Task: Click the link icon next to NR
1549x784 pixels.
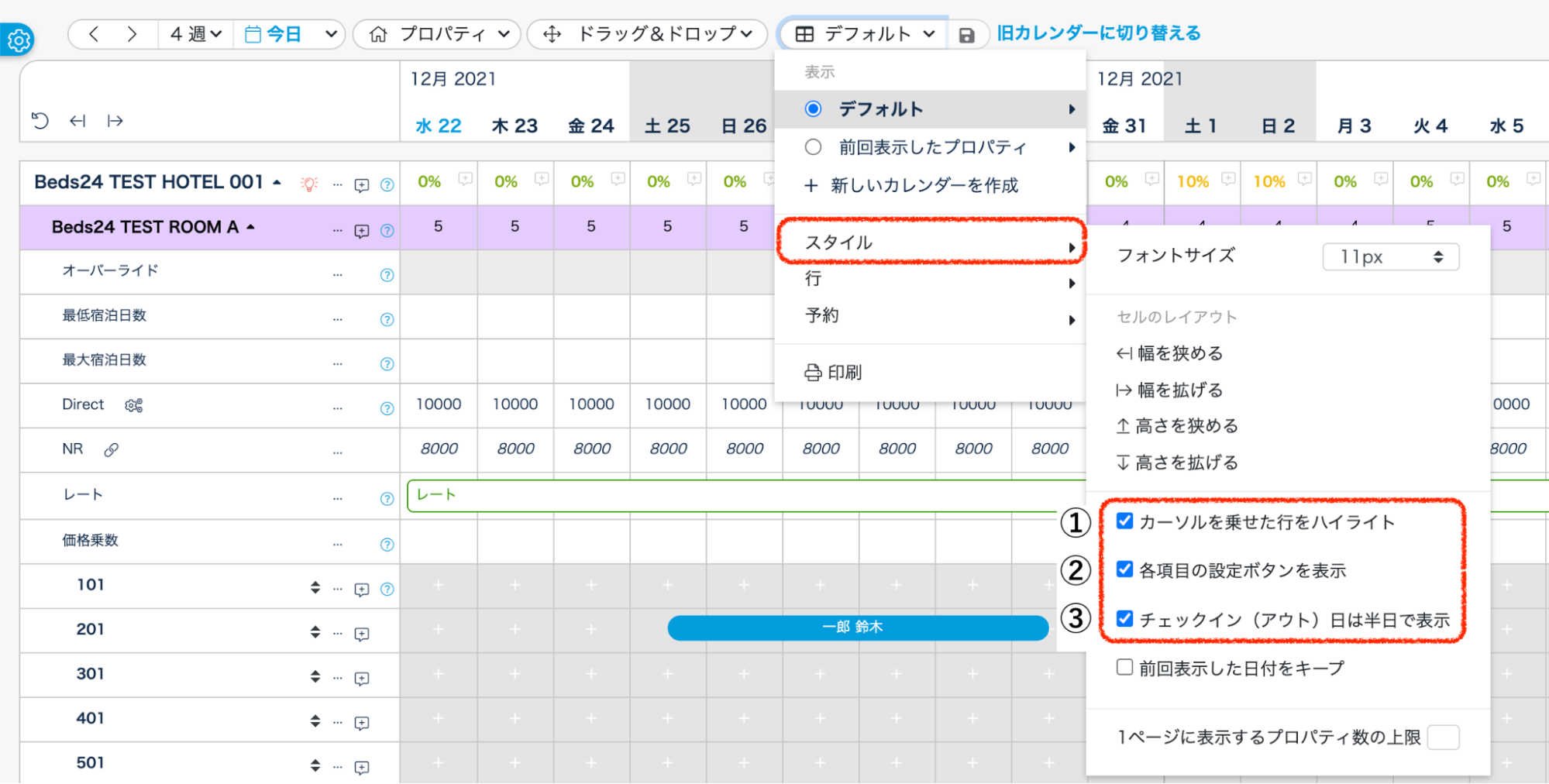Action: click(x=112, y=449)
